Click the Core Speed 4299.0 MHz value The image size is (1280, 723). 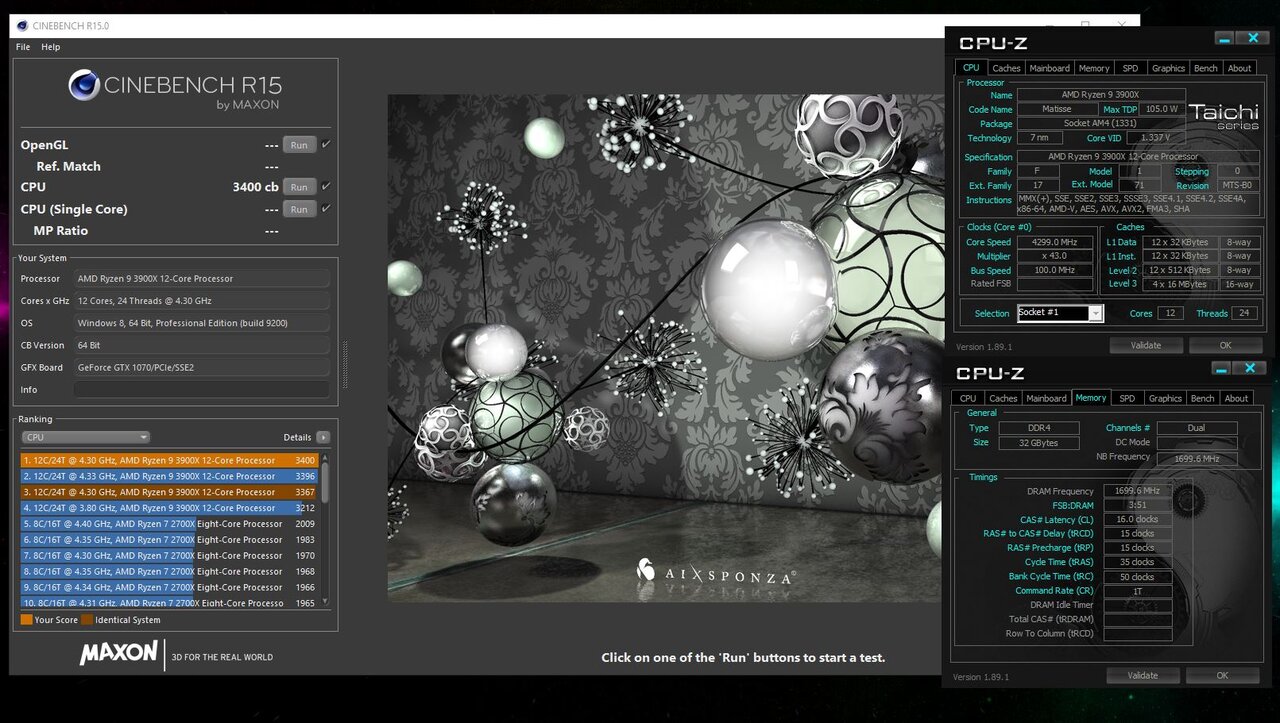coord(1055,242)
